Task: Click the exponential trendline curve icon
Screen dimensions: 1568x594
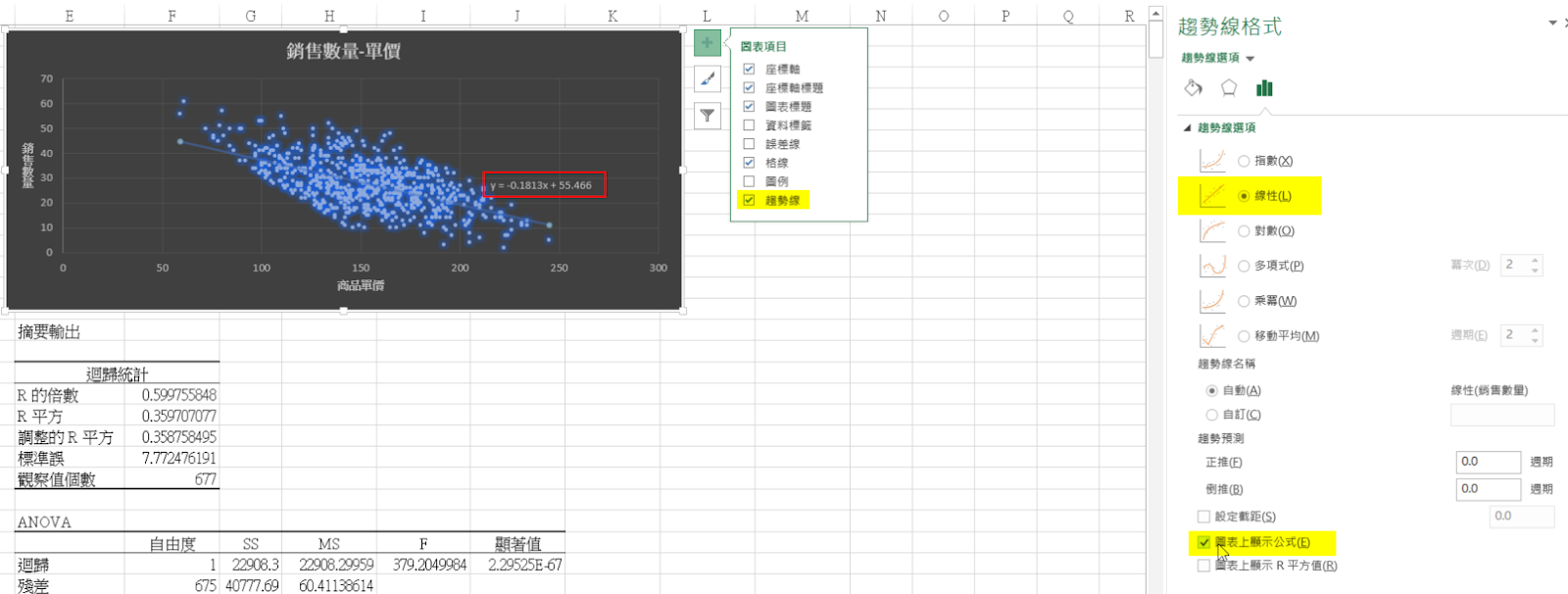Action: [x=1212, y=161]
